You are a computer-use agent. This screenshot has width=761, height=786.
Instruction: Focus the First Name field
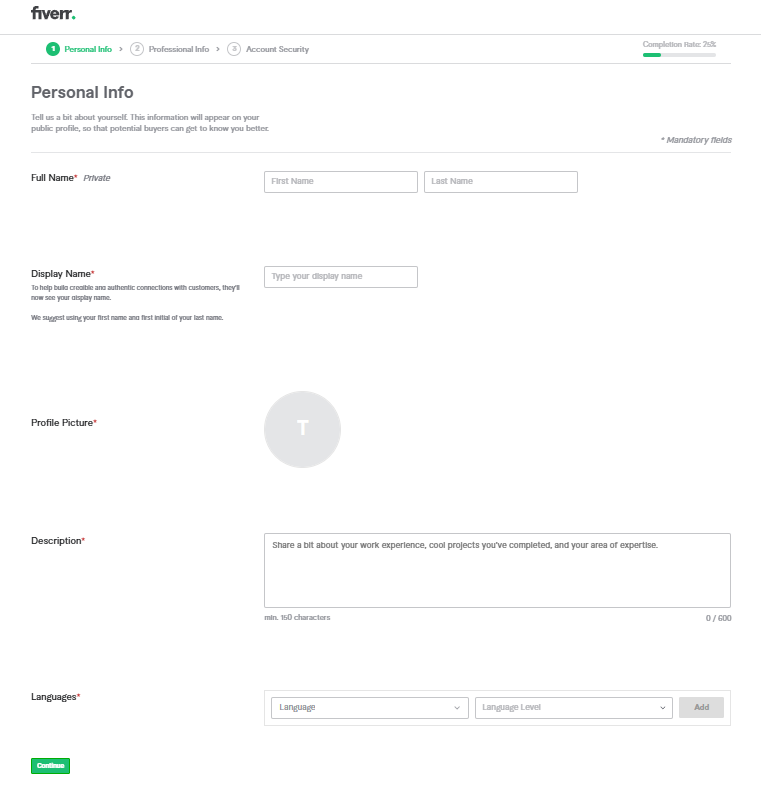(x=340, y=182)
